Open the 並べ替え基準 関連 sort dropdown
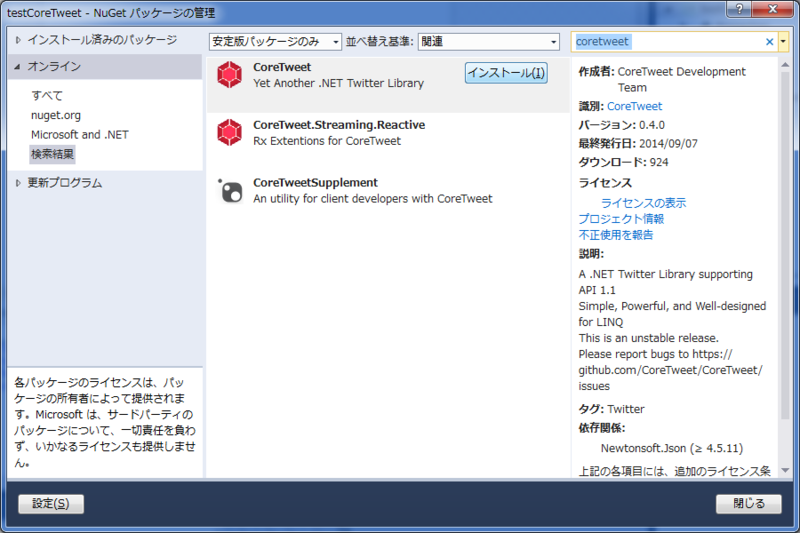The height and width of the screenshot is (533, 800). point(488,42)
